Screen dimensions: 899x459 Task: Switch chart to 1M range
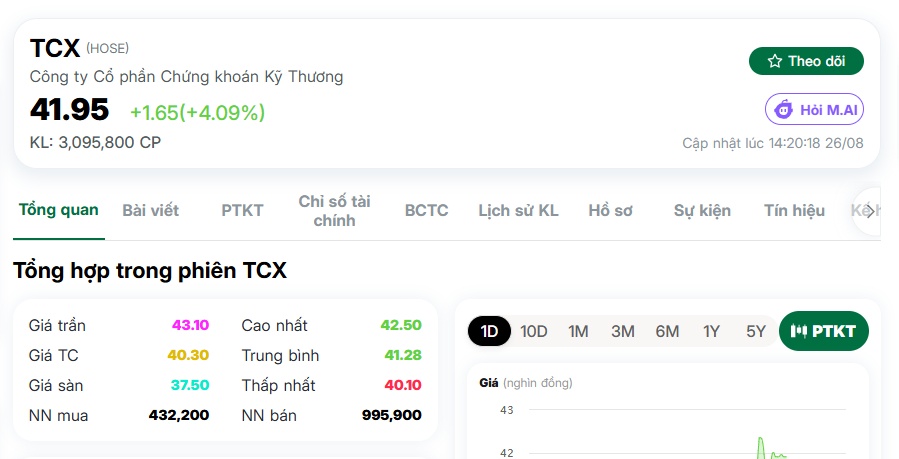578,331
